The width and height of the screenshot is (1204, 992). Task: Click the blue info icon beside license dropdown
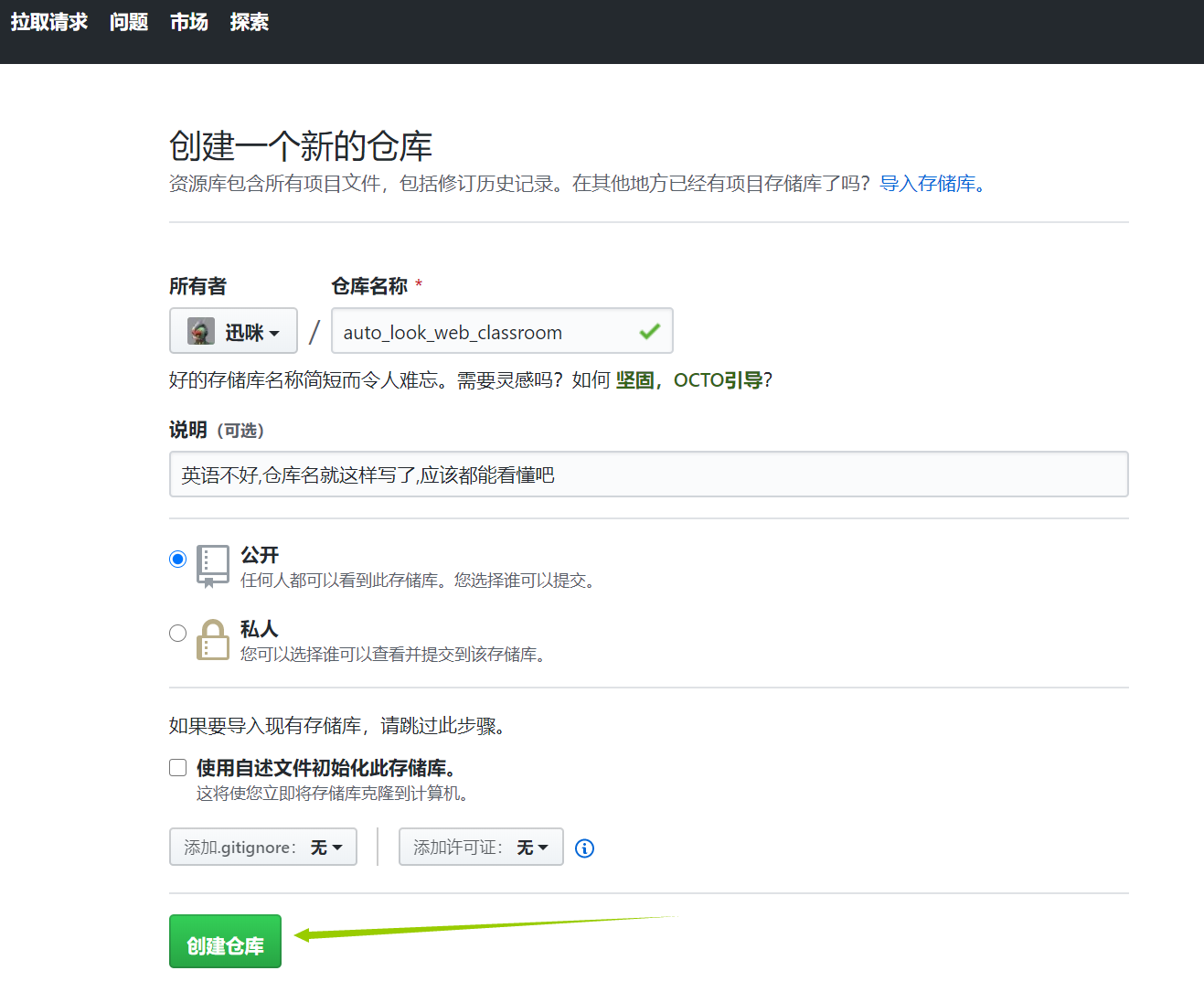584,848
